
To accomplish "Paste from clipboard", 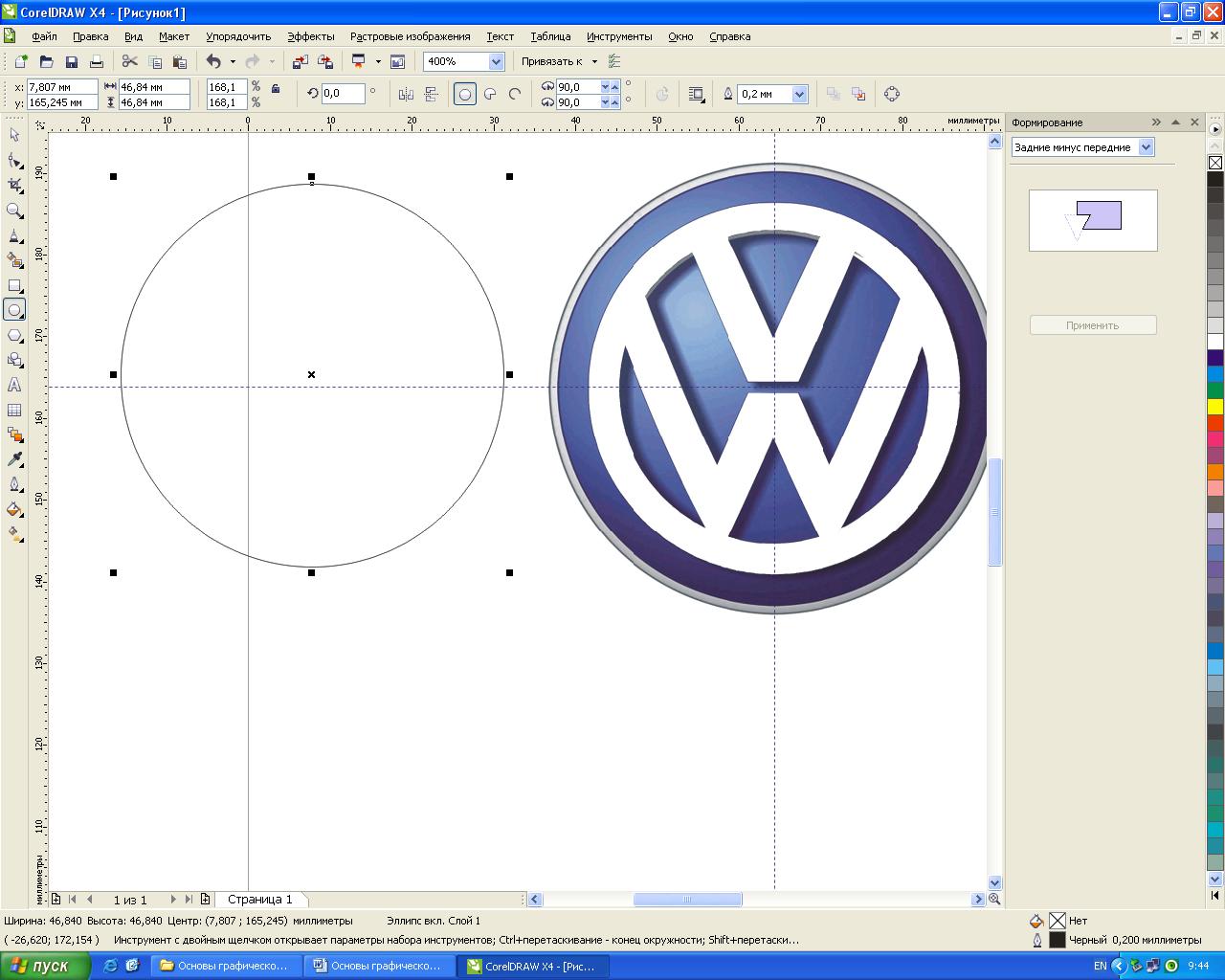I will click(x=180, y=61).
